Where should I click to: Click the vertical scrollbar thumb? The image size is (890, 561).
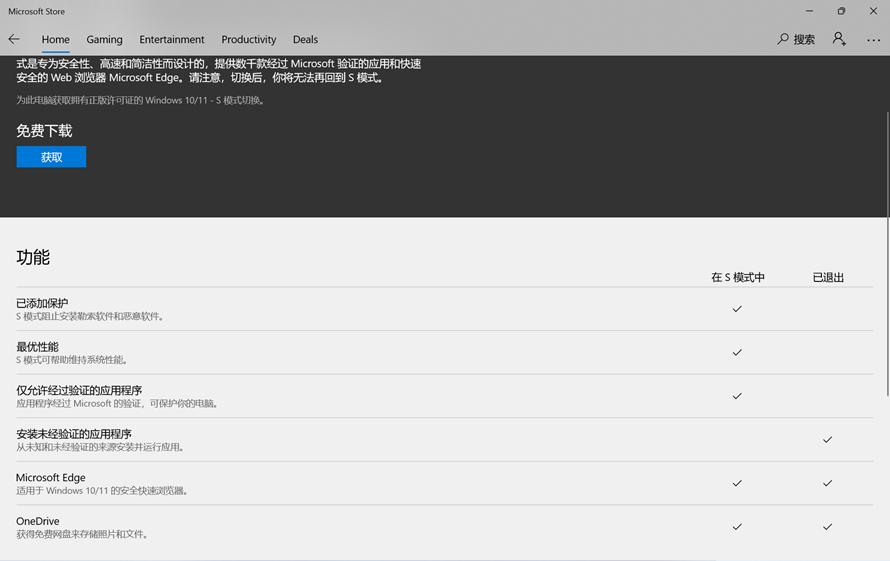point(887,254)
